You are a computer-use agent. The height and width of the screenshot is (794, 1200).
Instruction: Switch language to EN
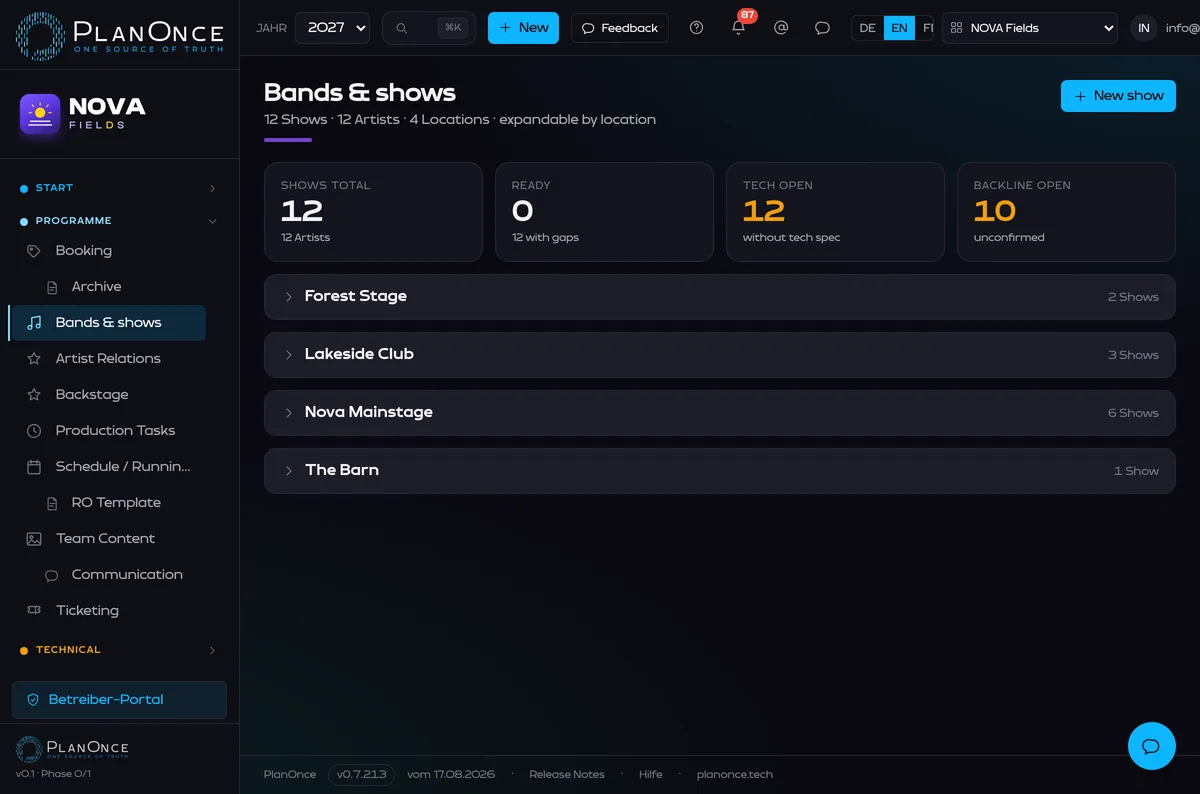[899, 28]
